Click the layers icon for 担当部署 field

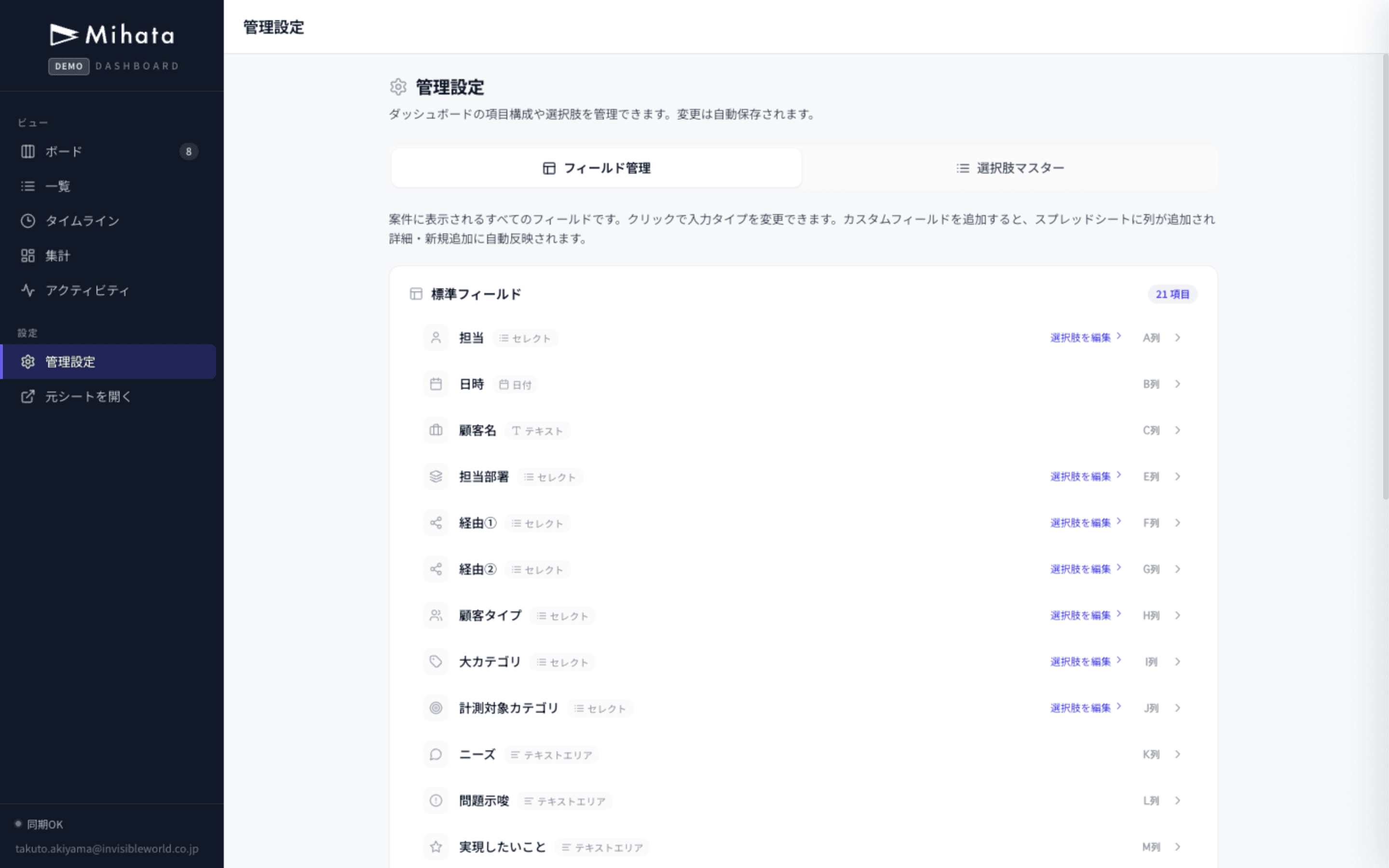[436, 476]
